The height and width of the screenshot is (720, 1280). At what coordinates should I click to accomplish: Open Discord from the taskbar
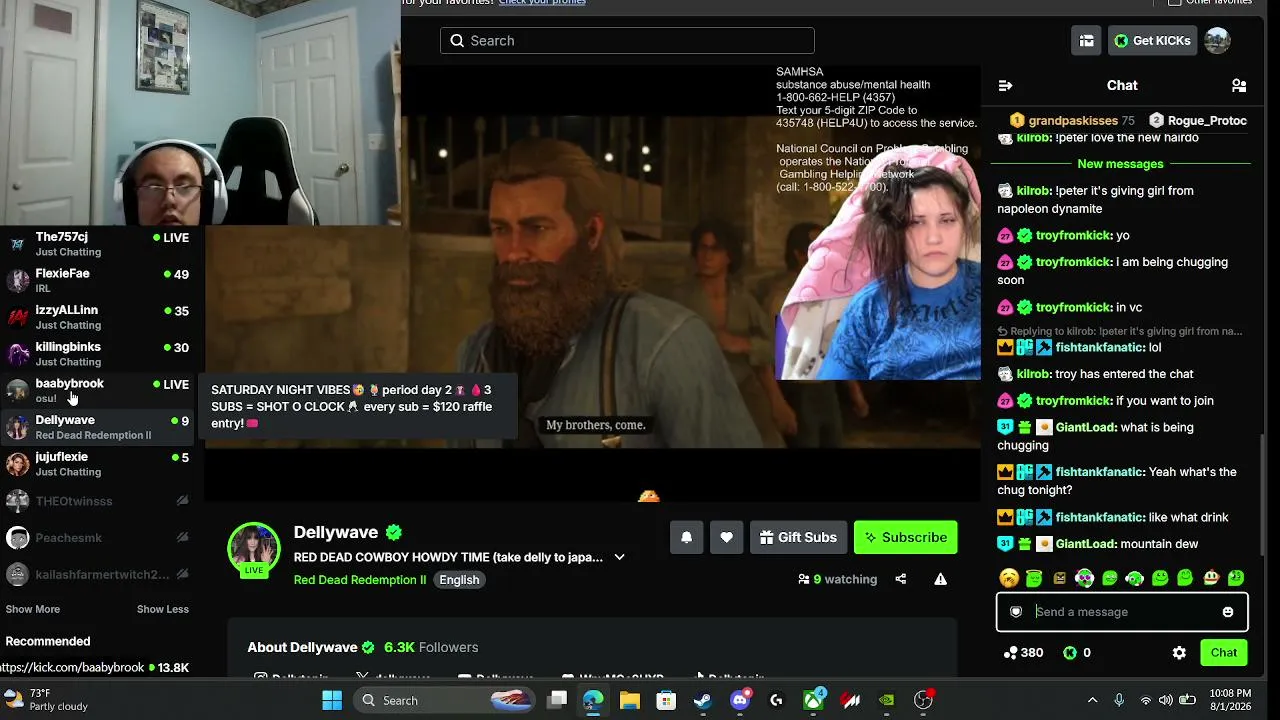click(740, 700)
